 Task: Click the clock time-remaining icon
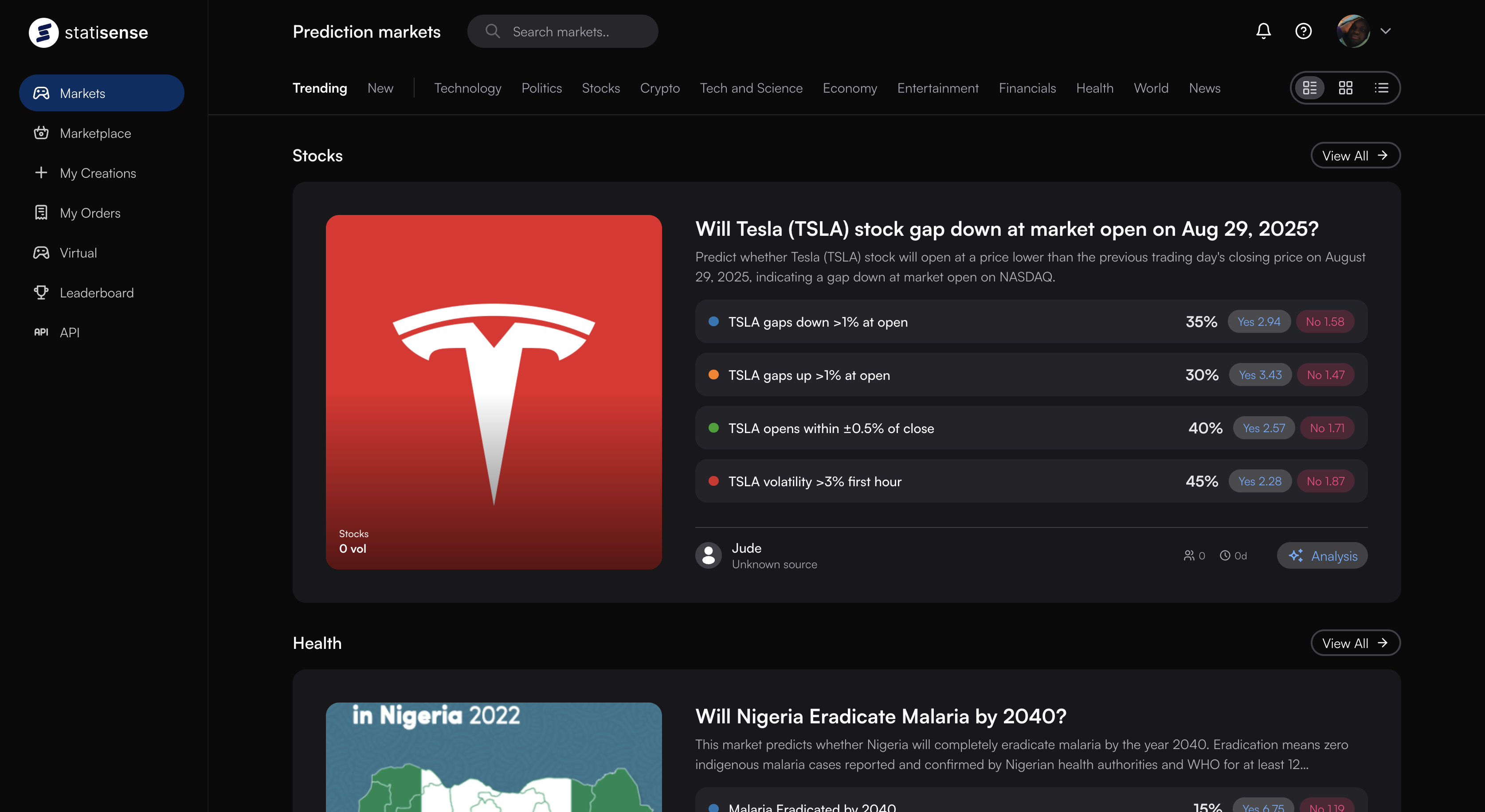click(x=1225, y=555)
